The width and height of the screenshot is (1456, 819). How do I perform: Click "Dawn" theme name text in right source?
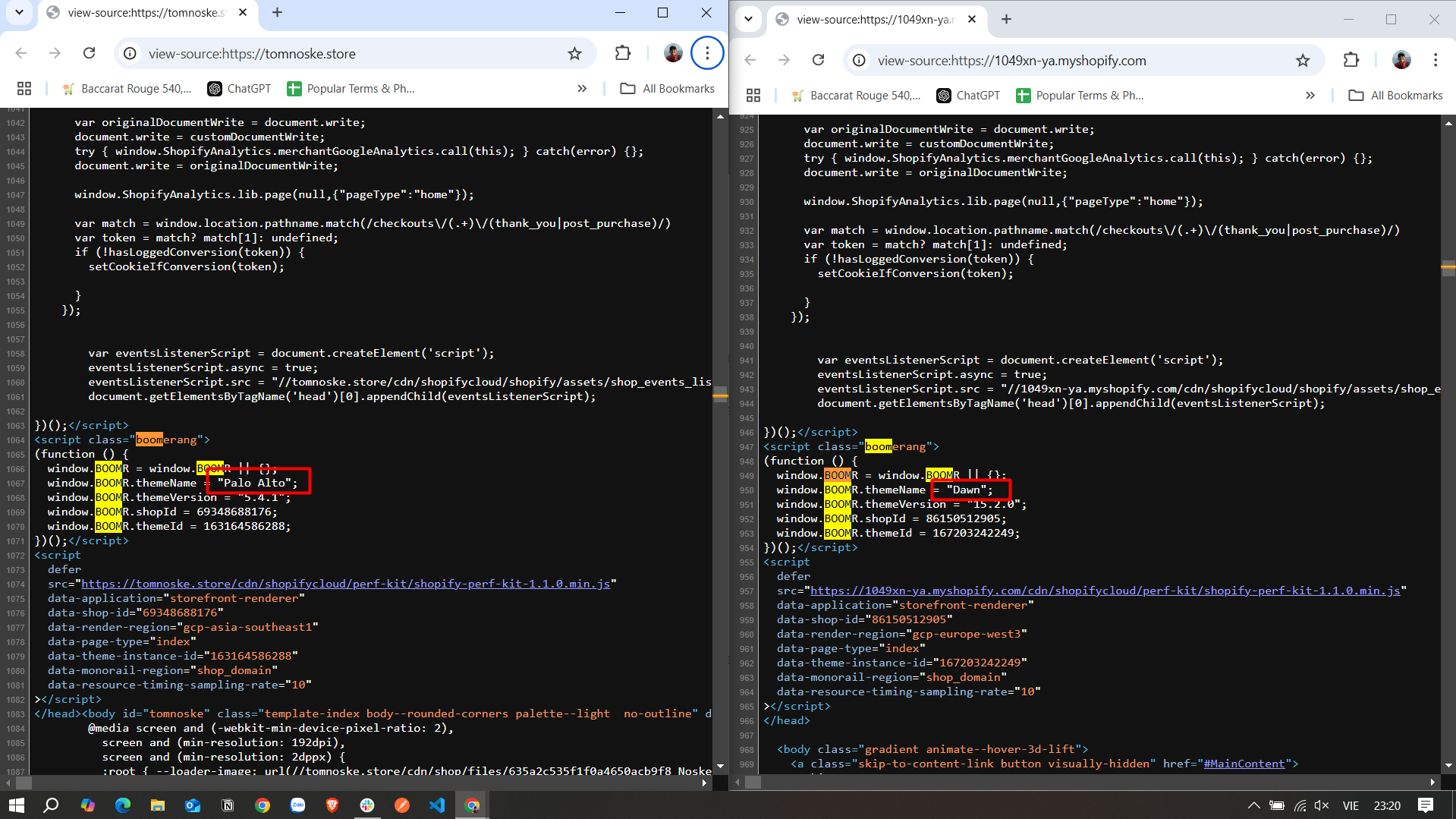967,490
